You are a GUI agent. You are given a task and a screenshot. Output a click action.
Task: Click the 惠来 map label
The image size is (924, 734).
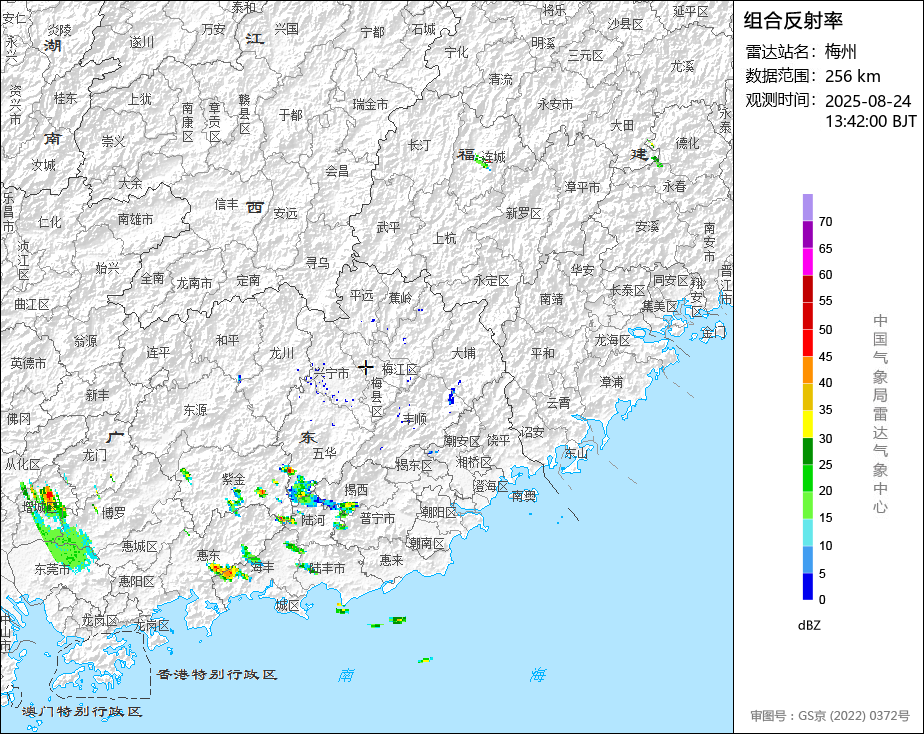(391, 560)
